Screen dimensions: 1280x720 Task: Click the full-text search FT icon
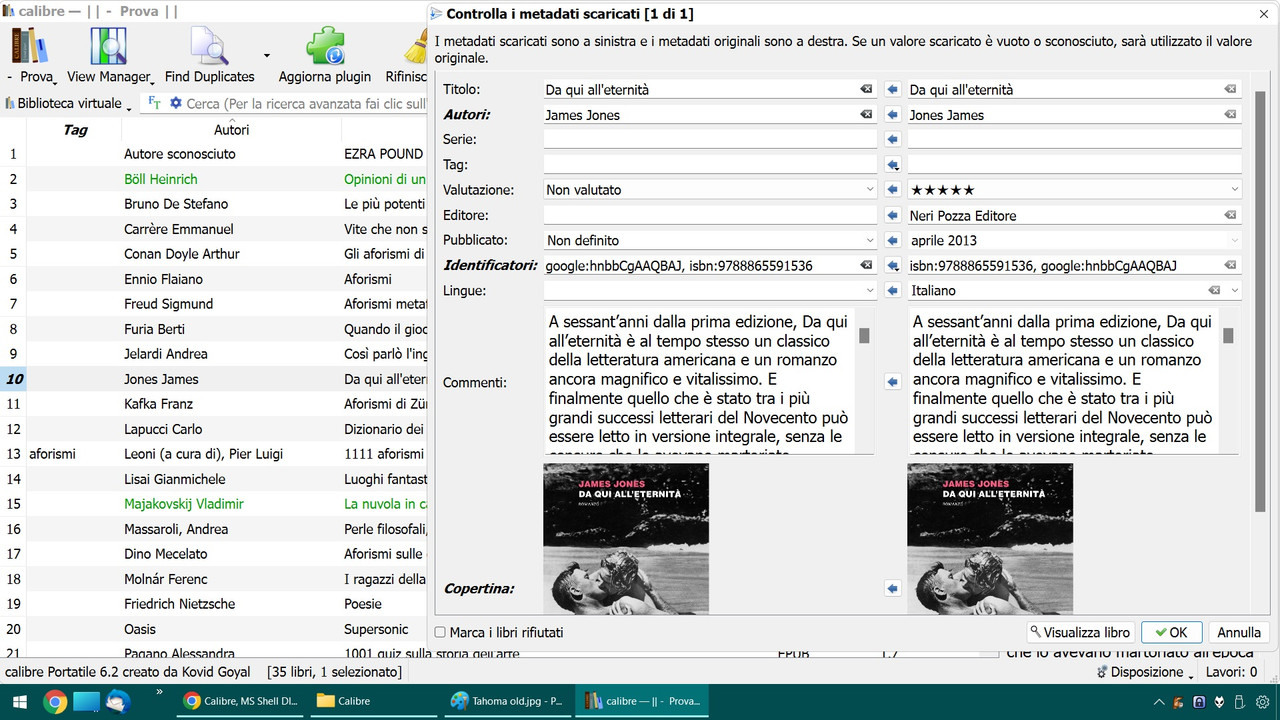154,103
